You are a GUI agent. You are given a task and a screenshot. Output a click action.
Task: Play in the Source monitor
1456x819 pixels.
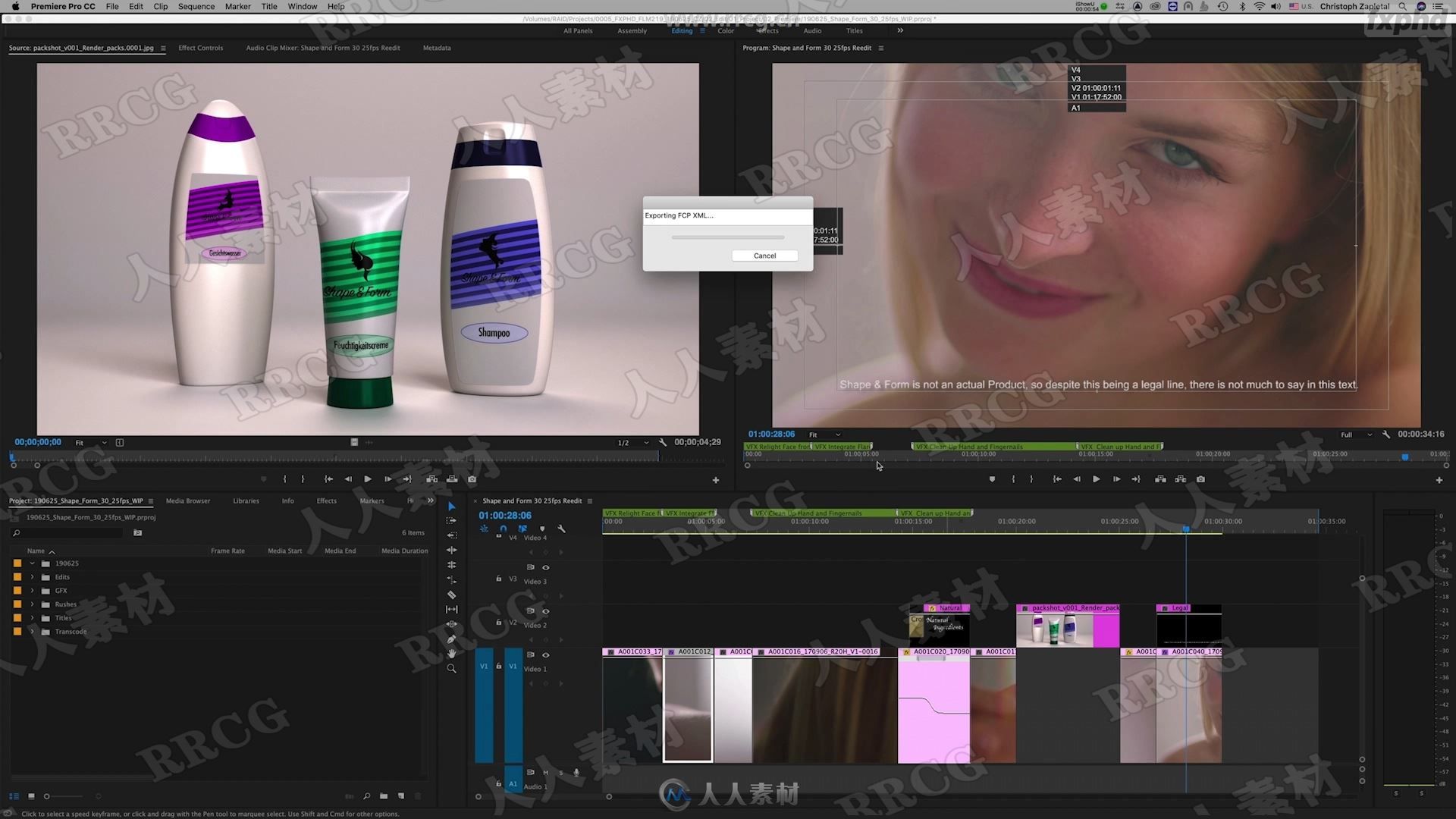[368, 479]
